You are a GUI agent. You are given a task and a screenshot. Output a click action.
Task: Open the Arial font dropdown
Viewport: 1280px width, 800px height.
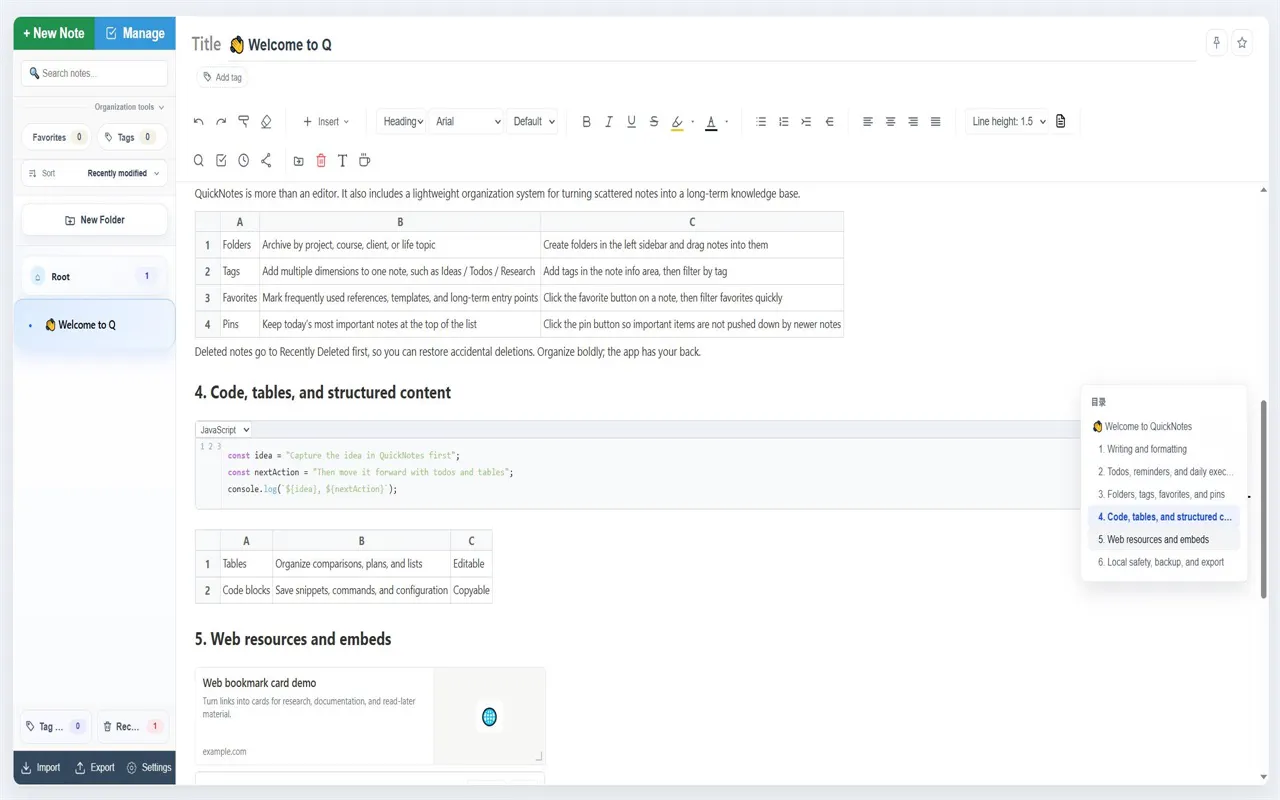point(467,122)
